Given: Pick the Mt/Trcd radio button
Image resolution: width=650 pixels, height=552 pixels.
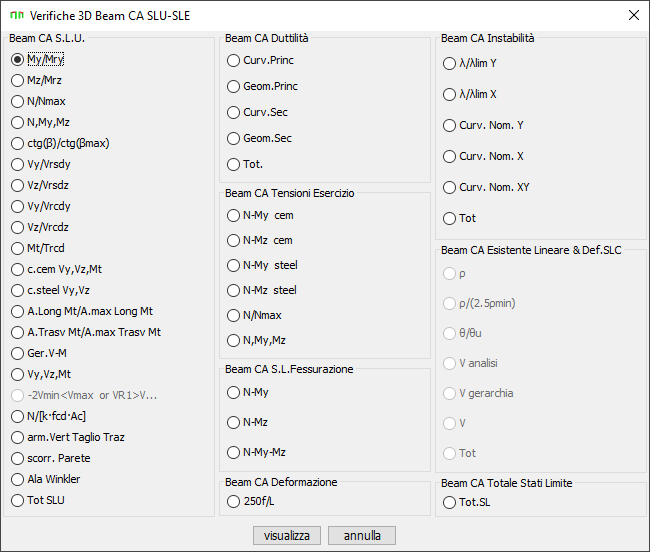Looking at the screenshot, I should tap(38, 249).
